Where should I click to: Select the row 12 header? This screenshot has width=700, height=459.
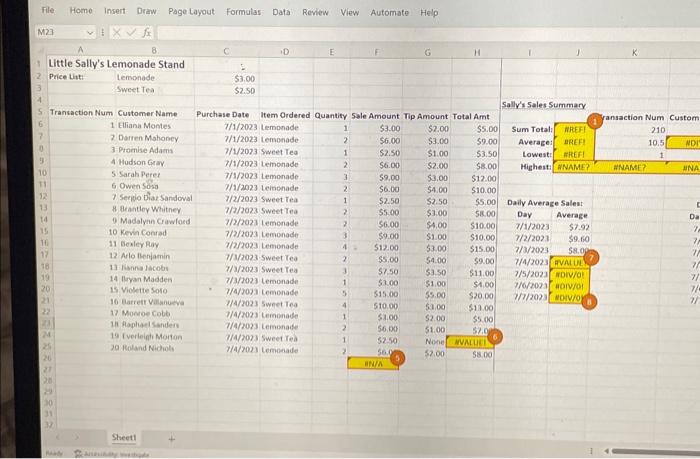(43, 196)
